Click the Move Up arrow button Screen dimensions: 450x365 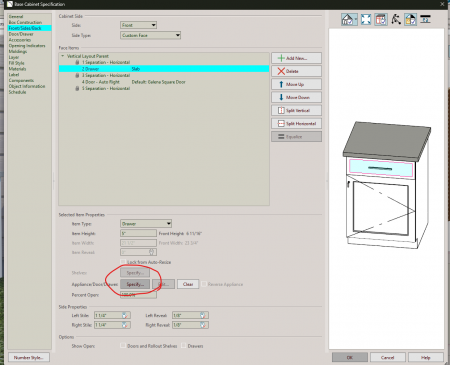296,84
